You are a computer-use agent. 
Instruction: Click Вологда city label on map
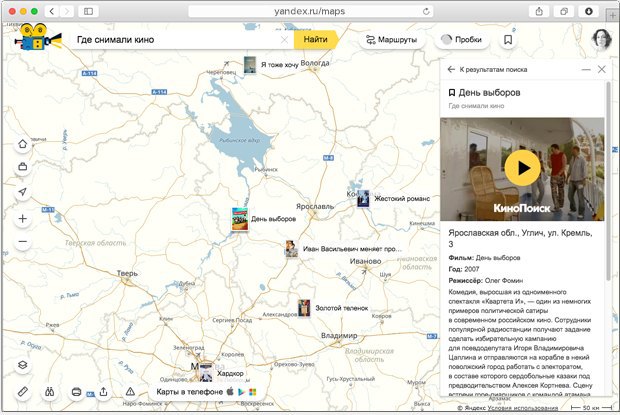coord(315,63)
